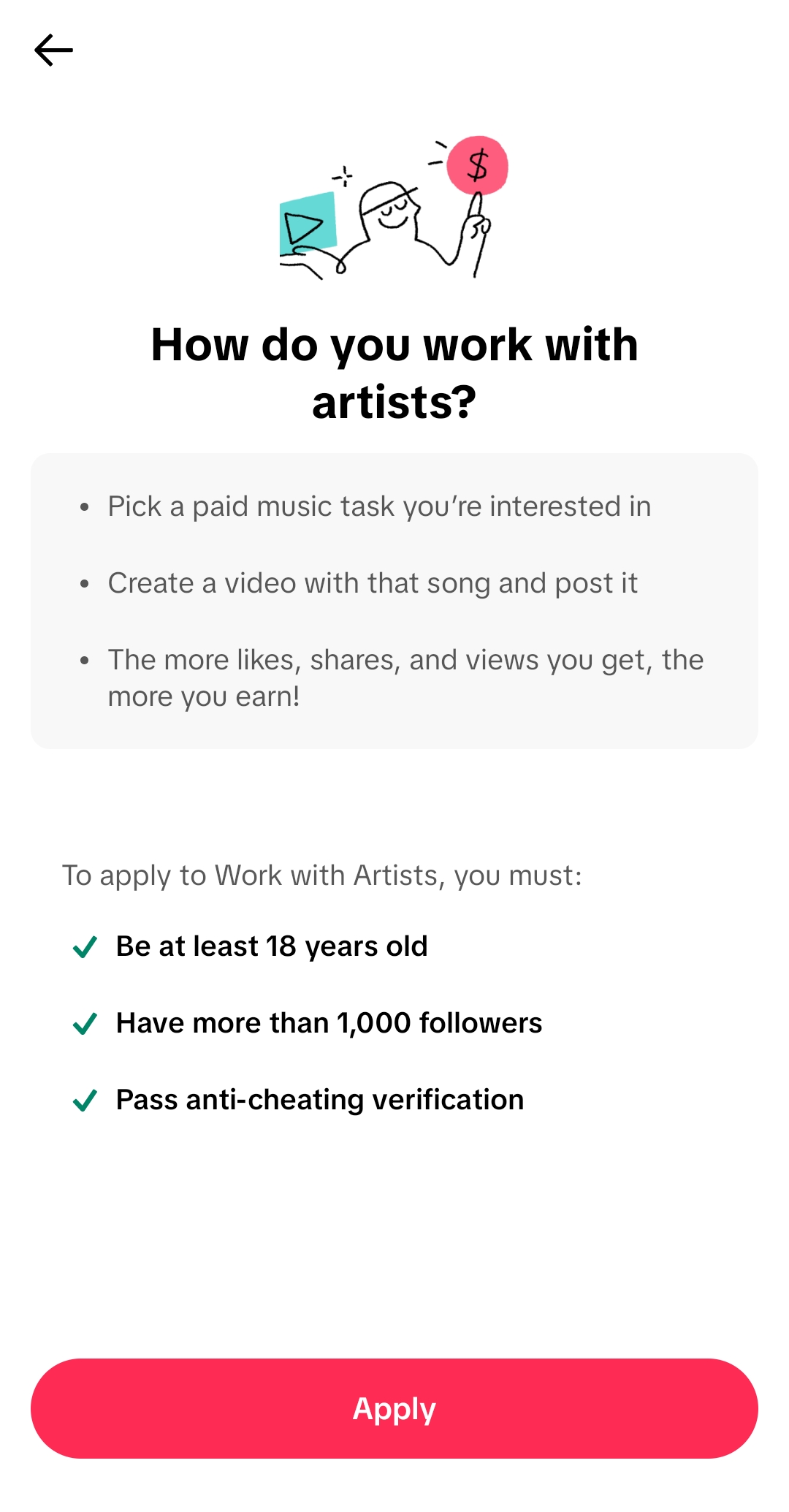Select 'Pass anti-cheating verification' requirement

(x=320, y=1100)
